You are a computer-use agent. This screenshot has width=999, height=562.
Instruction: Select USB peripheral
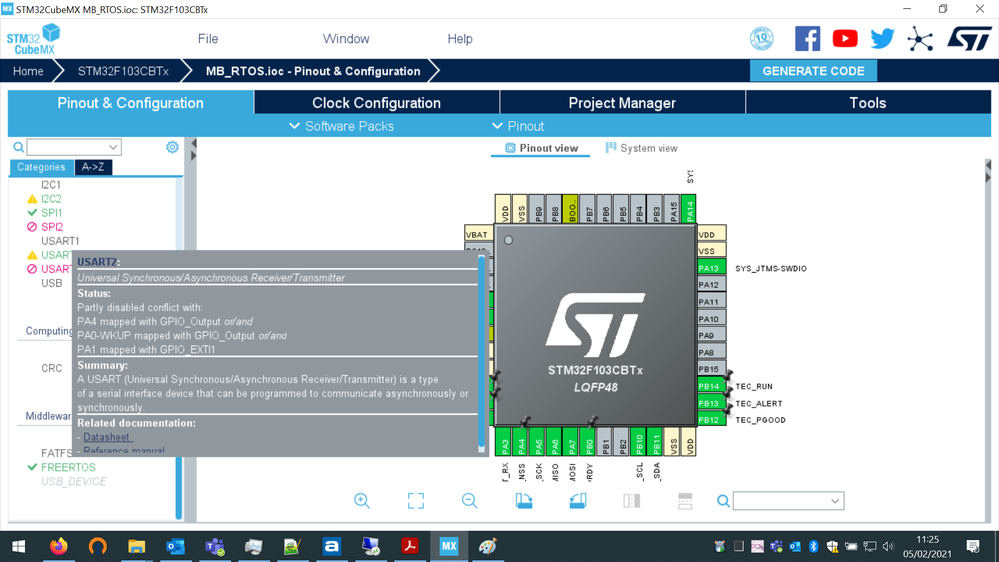pyautogui.click(x=52, y=283)
